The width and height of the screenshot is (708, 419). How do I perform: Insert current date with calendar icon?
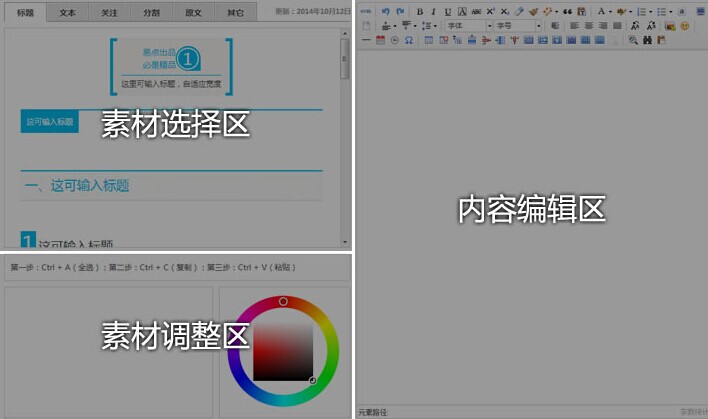[x=380, y=40]
